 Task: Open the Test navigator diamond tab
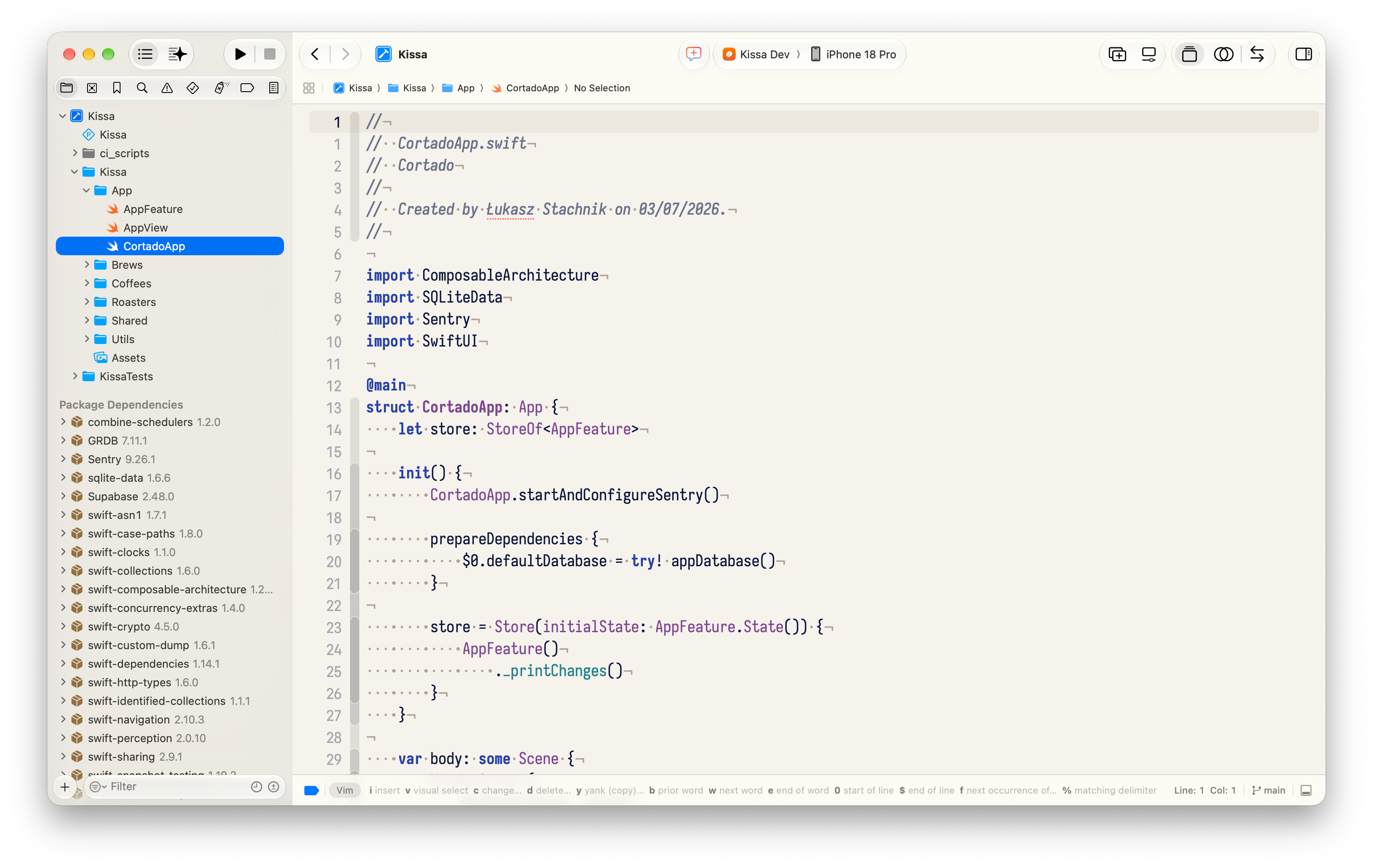[193, 88]
